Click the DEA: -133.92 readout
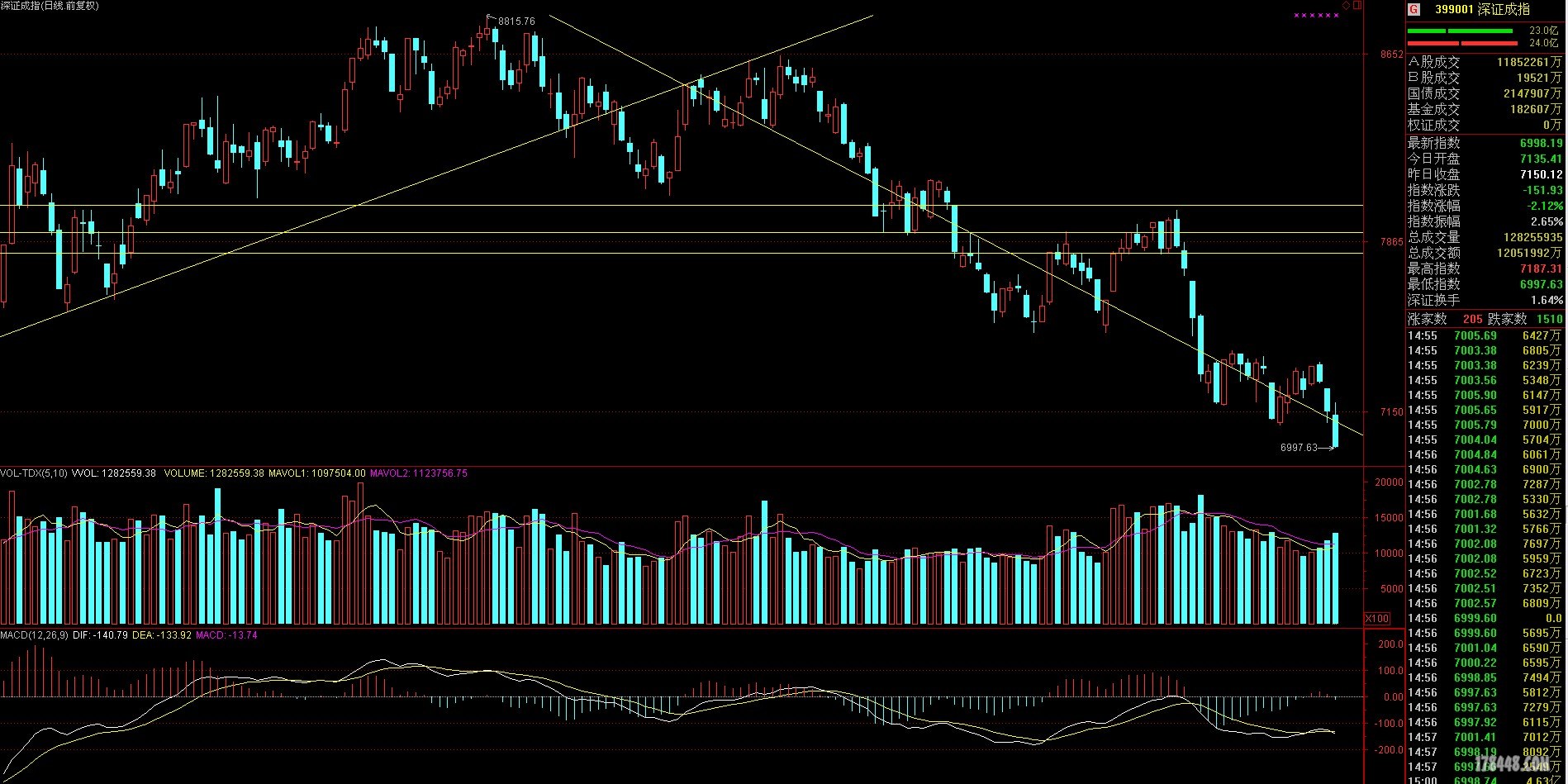This screenshot has width=1568, height=784. pyautogui.click(x=162, y=635)
